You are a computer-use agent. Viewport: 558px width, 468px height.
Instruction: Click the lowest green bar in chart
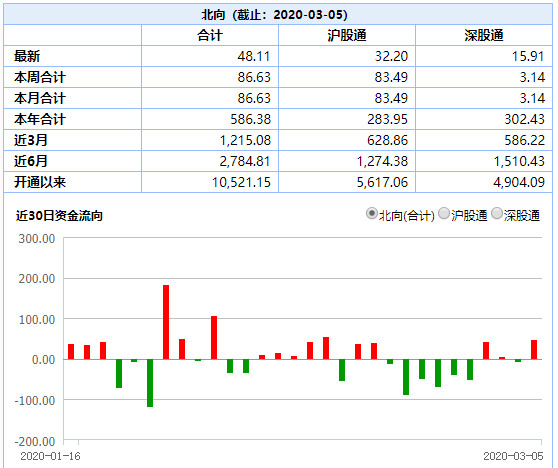(x=150, y=383)
